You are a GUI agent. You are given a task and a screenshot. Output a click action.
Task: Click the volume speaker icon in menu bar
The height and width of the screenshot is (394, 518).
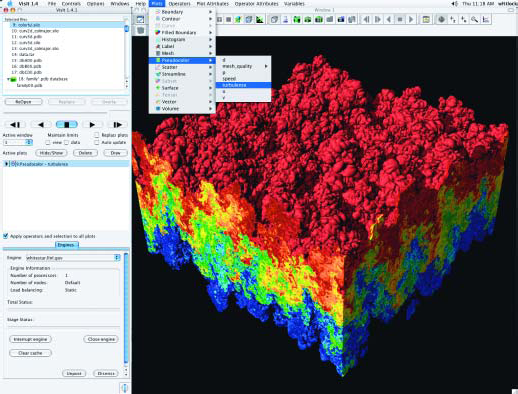pos(454,4)
